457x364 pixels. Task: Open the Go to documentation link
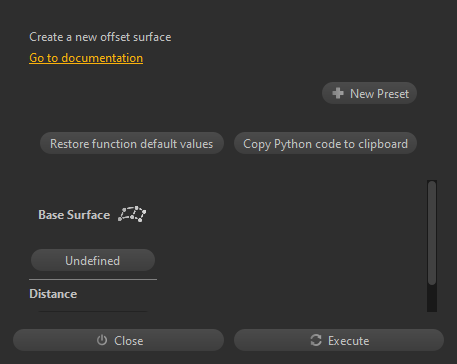[86, 58]
